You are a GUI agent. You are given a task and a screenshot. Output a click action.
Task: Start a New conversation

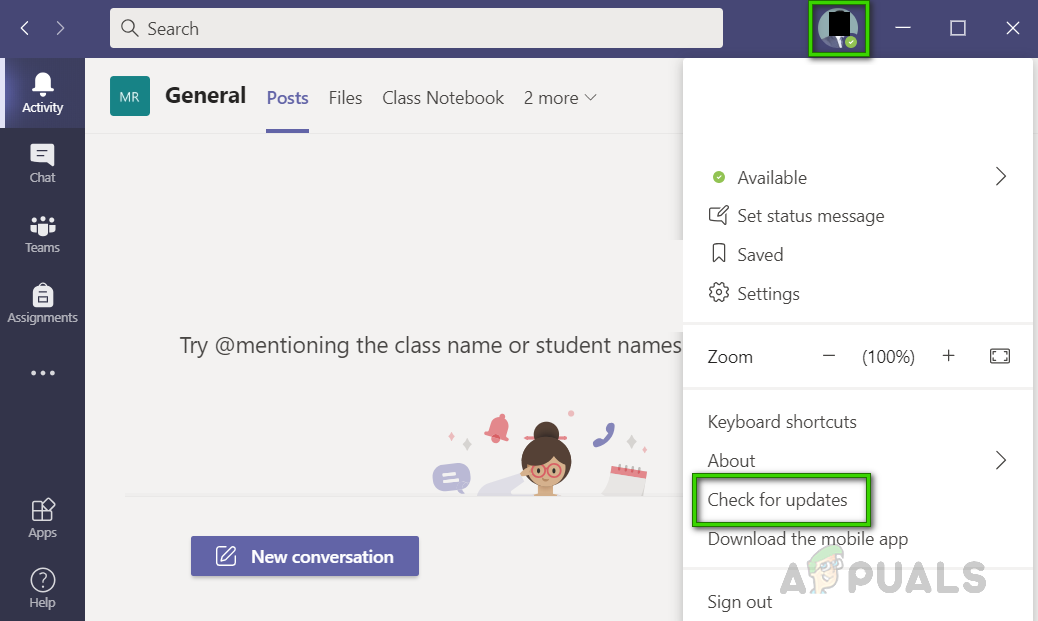click(305, 557)
